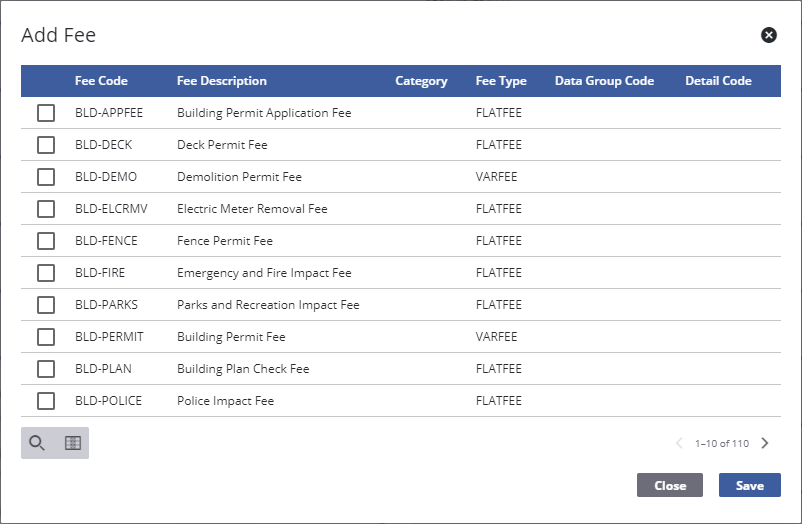Screen dimensions: 802x524
Task: Check the BLD-APPFEE fee checkbox
Action: (46, 113)
